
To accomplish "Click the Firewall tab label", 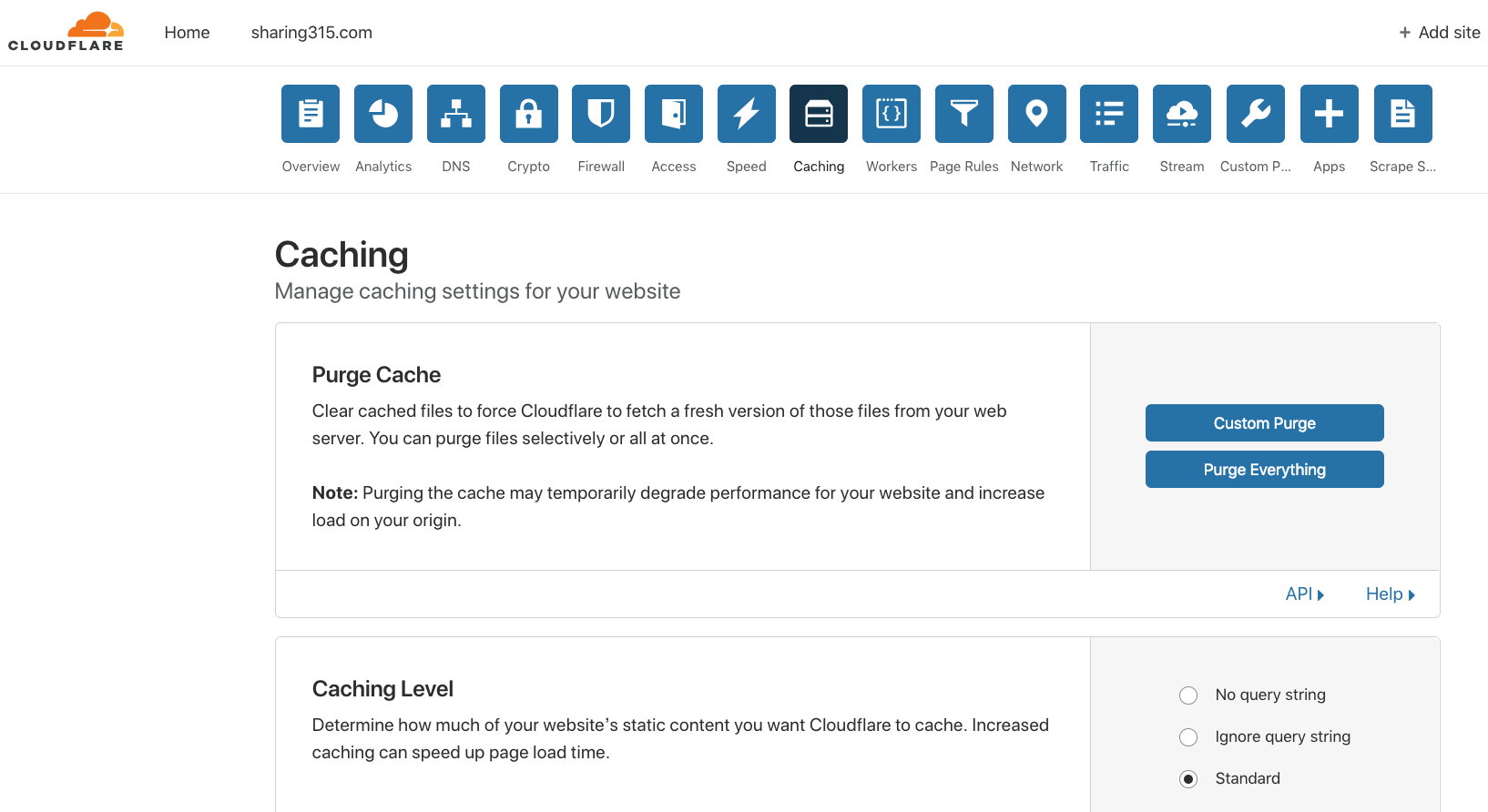I will [601, 167].
